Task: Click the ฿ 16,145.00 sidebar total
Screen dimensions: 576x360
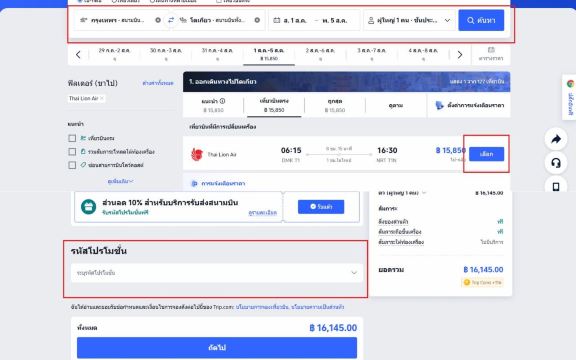Action: click(x=483, y=270)
